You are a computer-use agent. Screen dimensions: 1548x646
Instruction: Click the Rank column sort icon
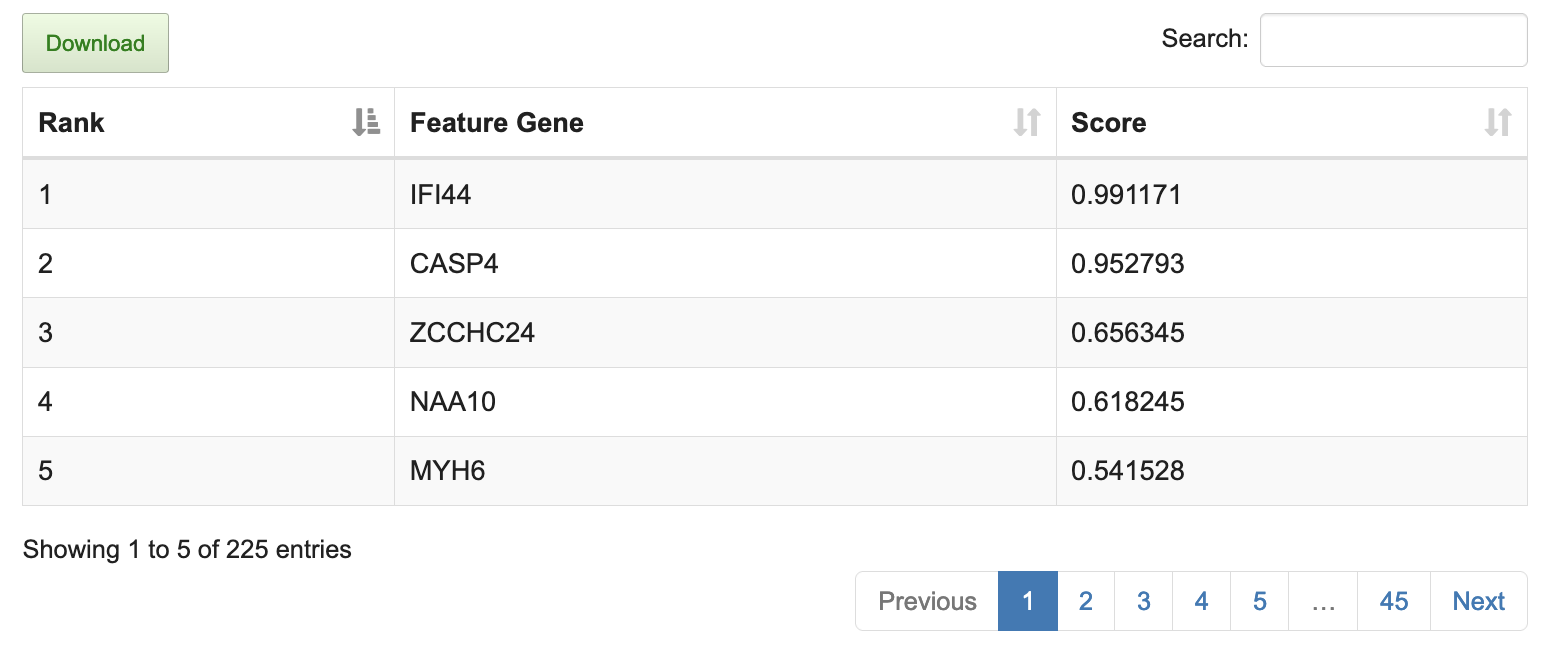367,122
